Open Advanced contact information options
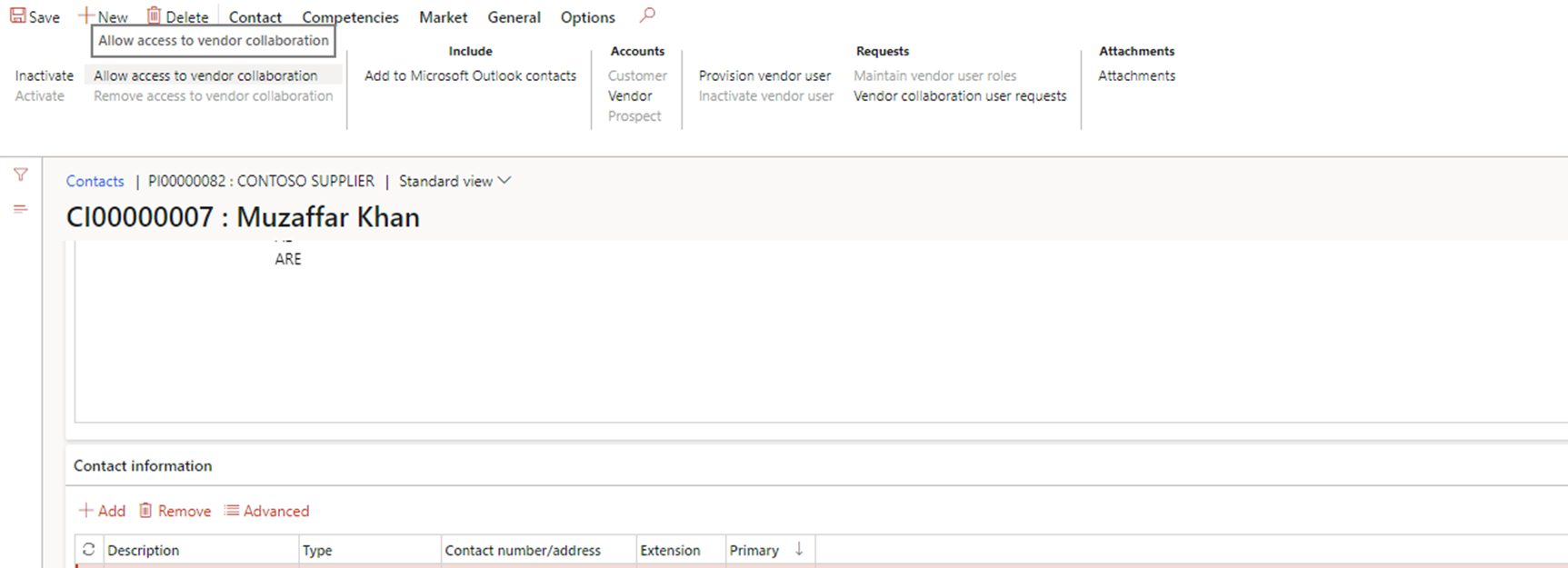The image size is (1568, 568). (267, 511)
